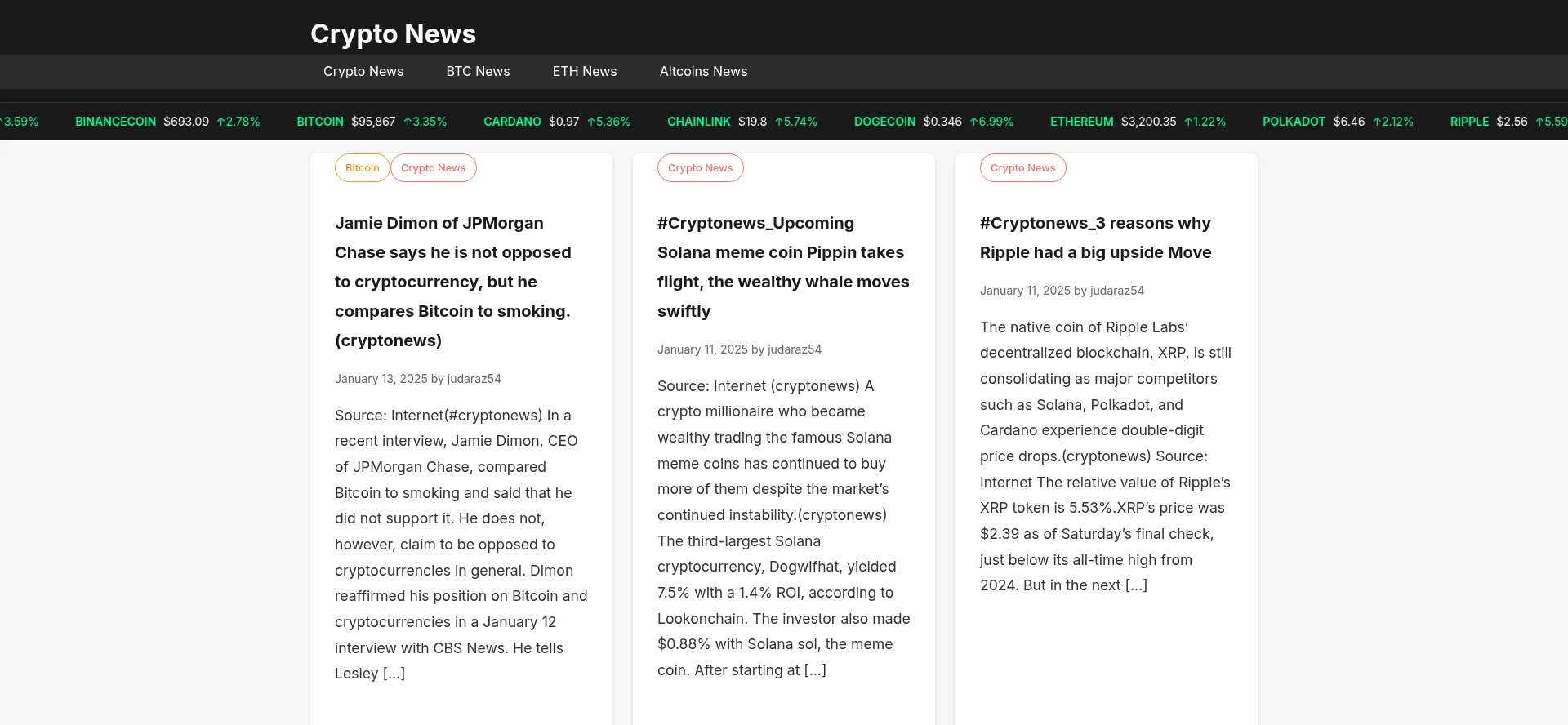Open the Crypto News site title

click(393, 33)
